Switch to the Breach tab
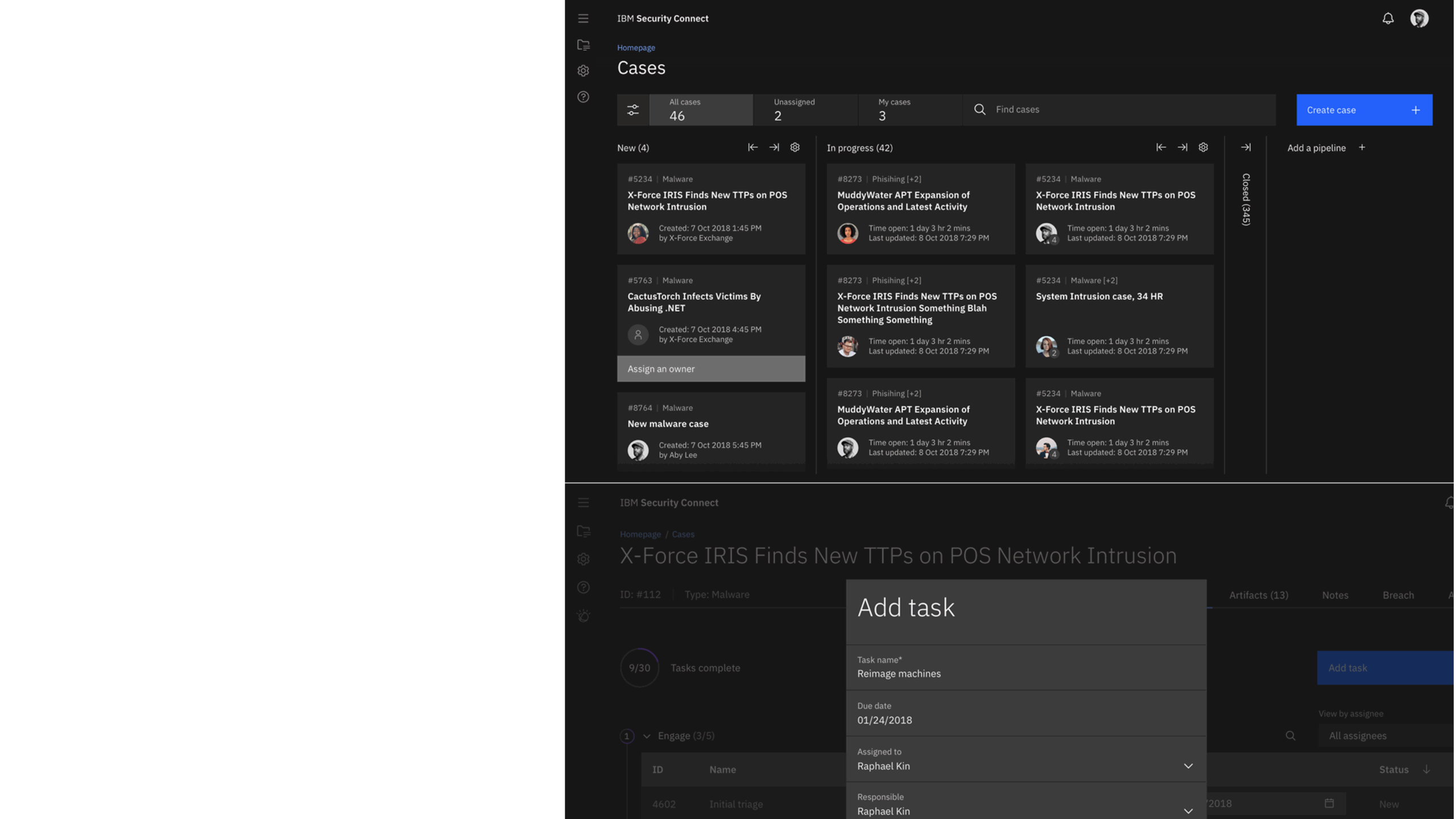This screenshot has height=819, width=1456. tap(1398, 595)
